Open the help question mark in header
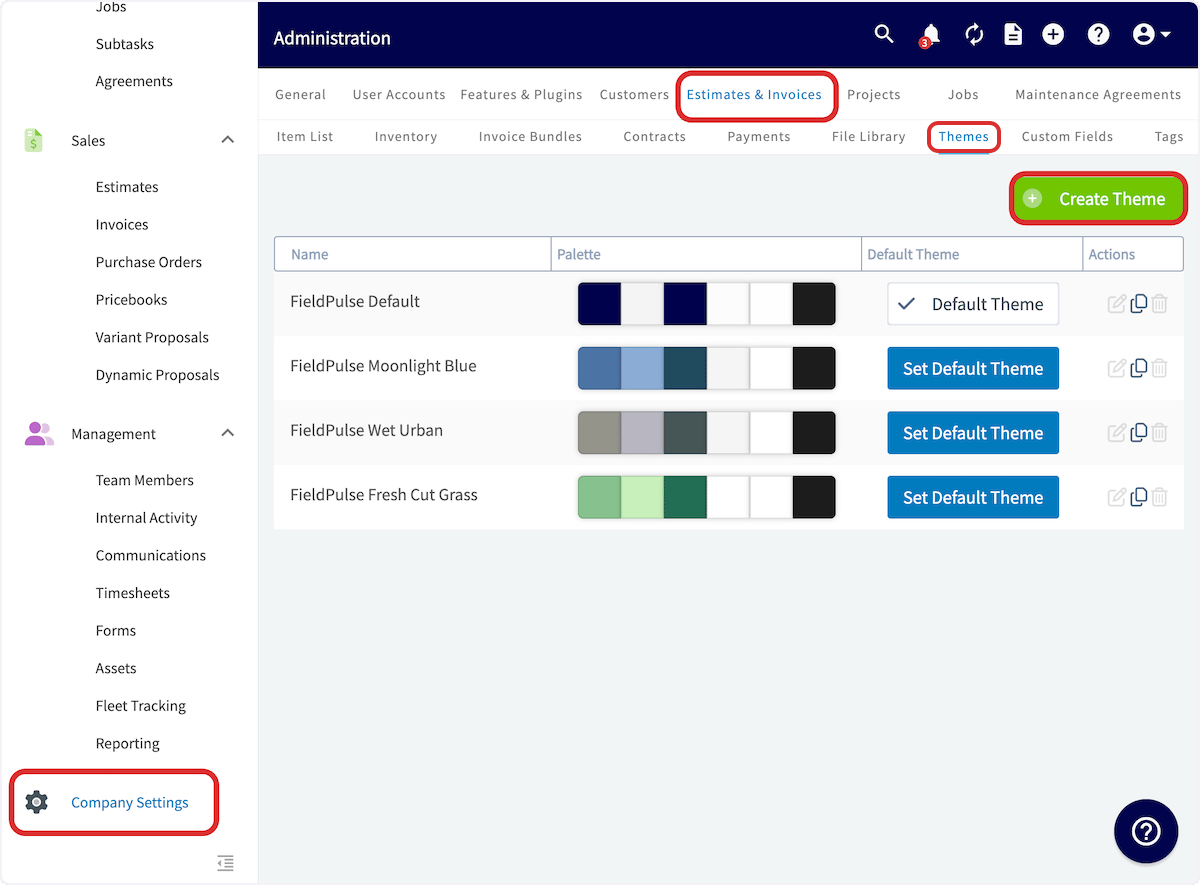This screenshot has height=885, width=1200. coord(1098,35)
